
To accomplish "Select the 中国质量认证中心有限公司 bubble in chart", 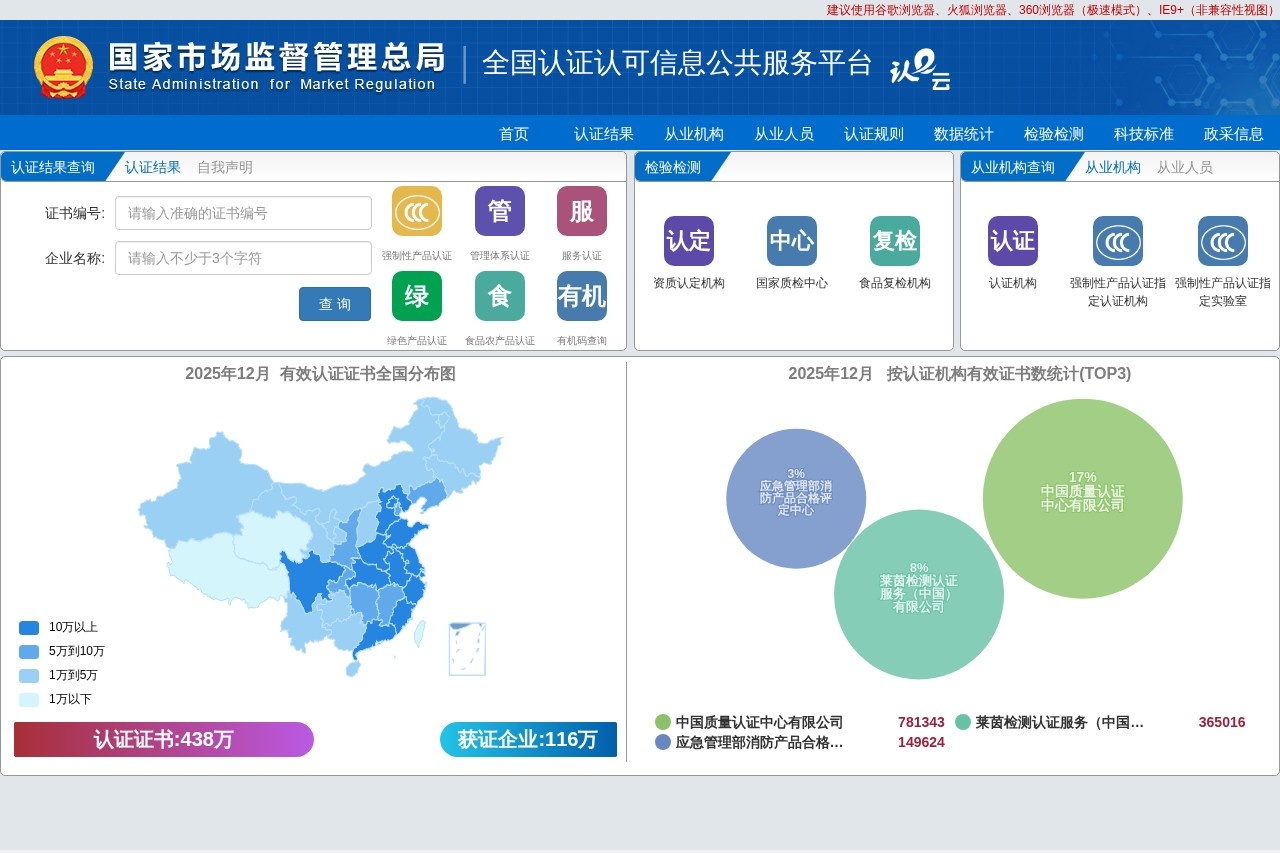I will [1082, 498].
